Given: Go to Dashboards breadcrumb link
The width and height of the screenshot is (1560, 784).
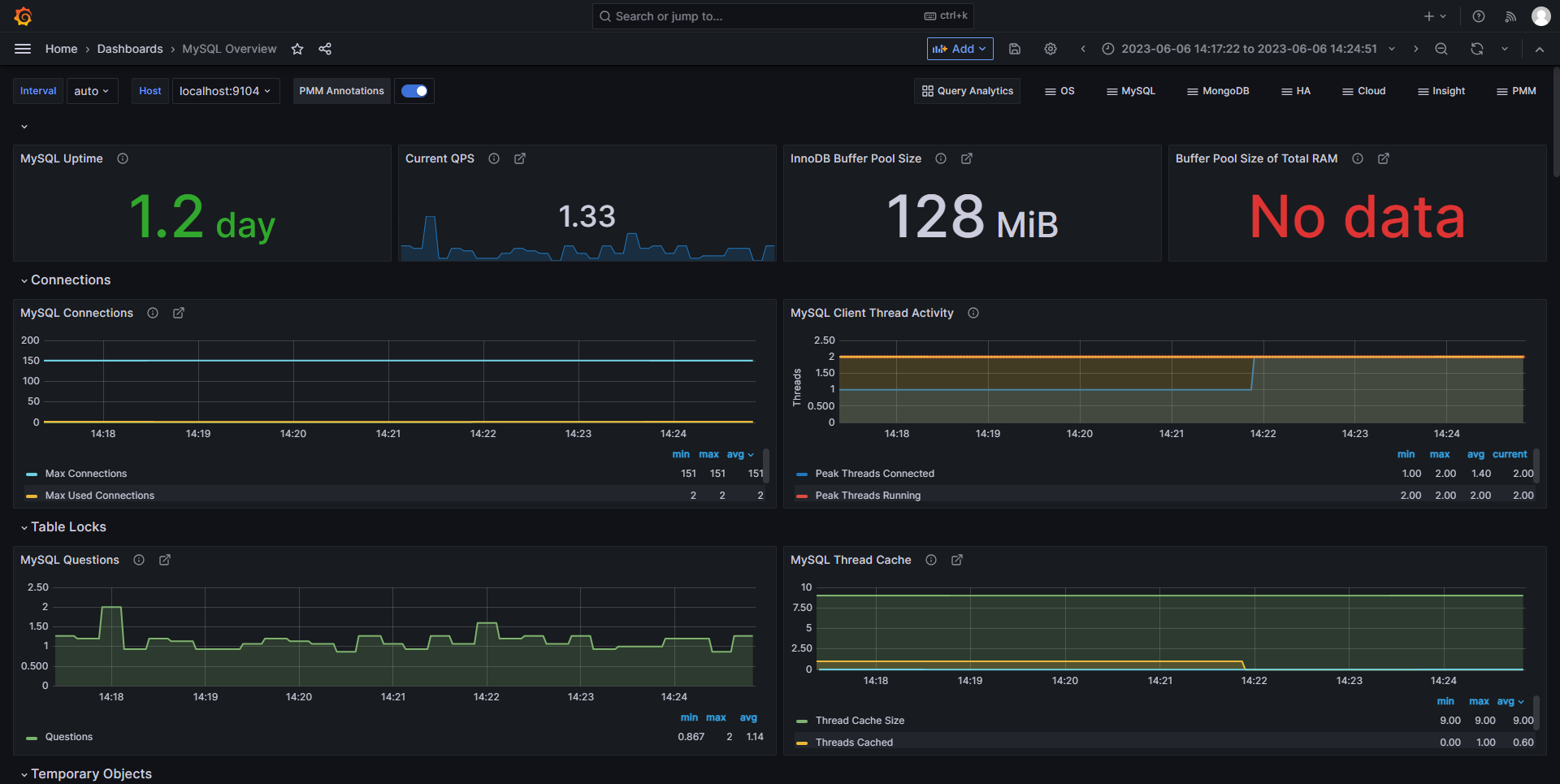Looking at the screenshot, I should [130, 49].
